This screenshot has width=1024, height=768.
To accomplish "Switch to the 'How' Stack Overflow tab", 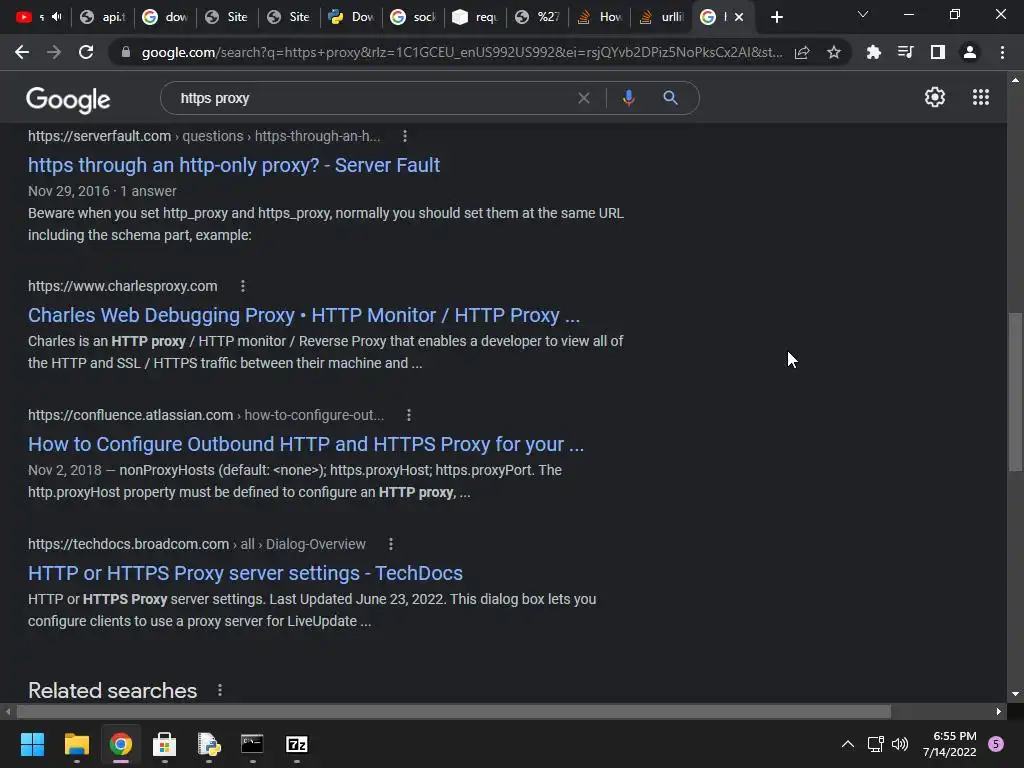I will [600, 17].
